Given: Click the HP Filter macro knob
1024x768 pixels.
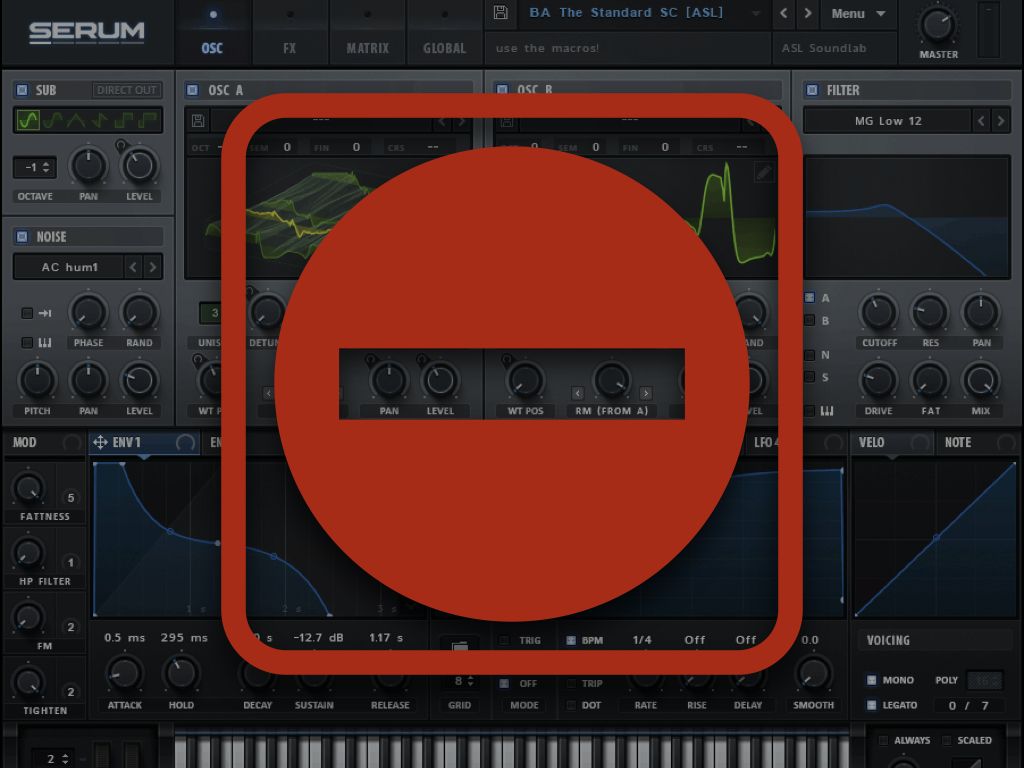Looking at the screenshot, I should [28, 552].
